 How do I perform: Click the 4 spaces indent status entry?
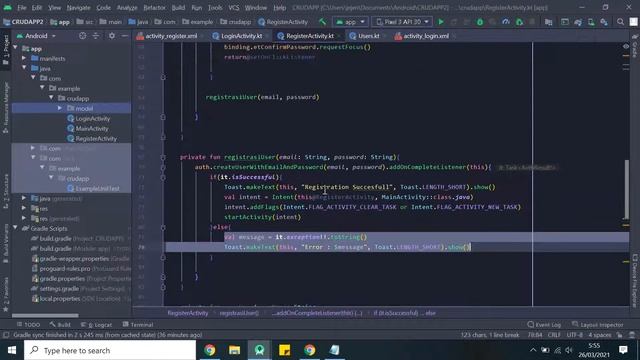[x=600, y=335]
